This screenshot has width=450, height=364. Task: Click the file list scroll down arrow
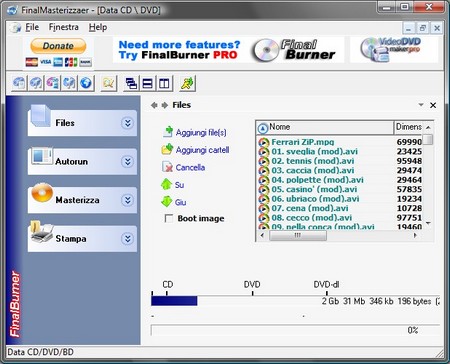click(428, 223)
